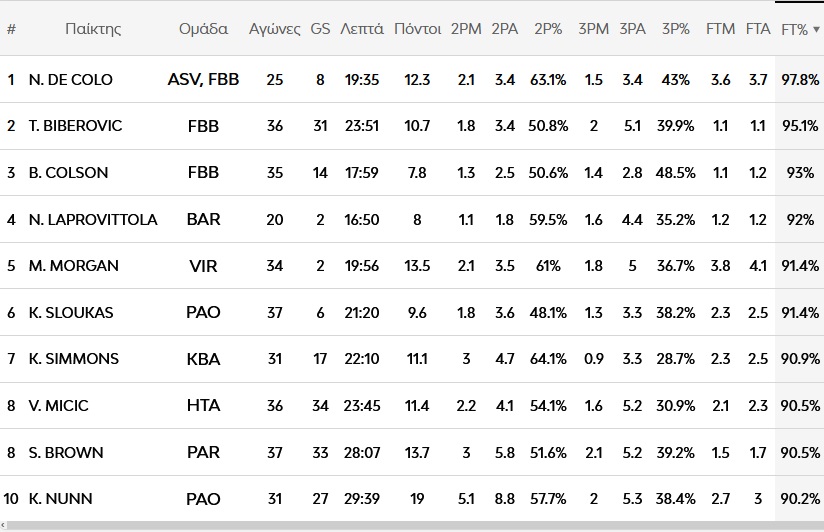This screenshot has width=824, height=532.
Task: Click the GS column header
Action: [x=320, y=29]
